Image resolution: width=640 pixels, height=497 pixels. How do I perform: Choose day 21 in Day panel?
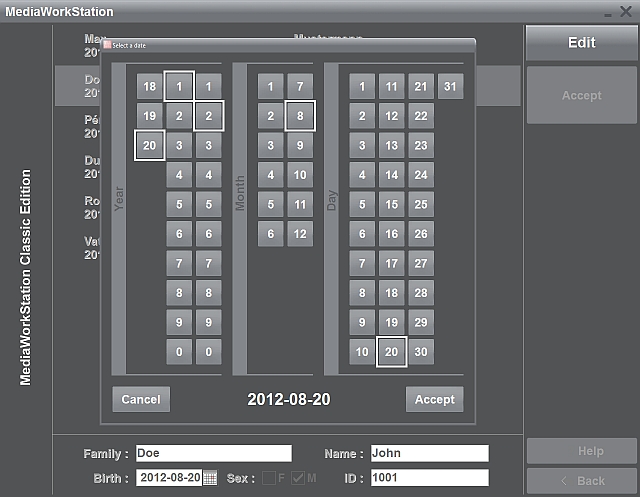(x=421, y=86)
